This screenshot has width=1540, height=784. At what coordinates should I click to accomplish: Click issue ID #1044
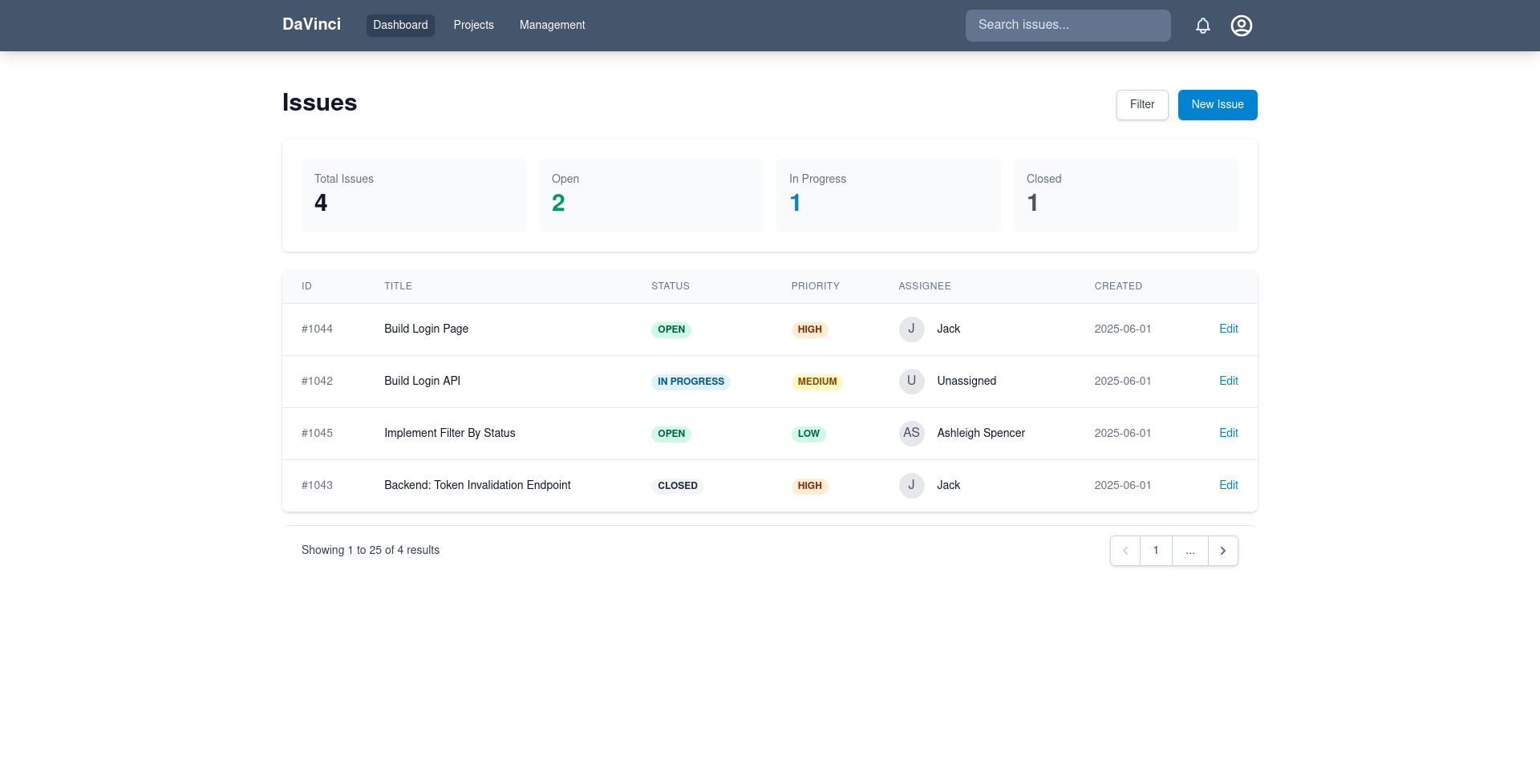(317, 329)
